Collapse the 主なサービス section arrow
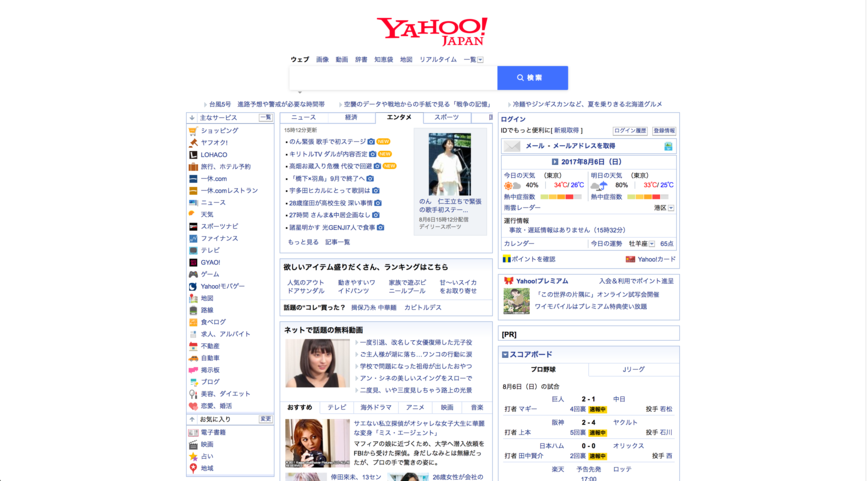867x481 pixels. click(x=192, y=118)
